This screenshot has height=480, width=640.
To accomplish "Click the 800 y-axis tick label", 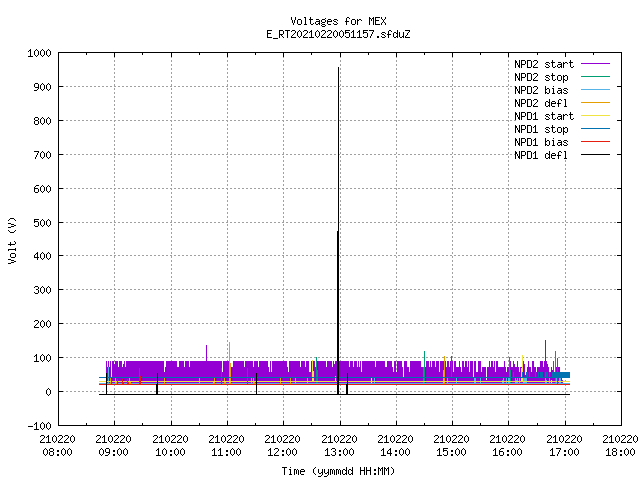I will pyautogui.click(x=42, y=121).
